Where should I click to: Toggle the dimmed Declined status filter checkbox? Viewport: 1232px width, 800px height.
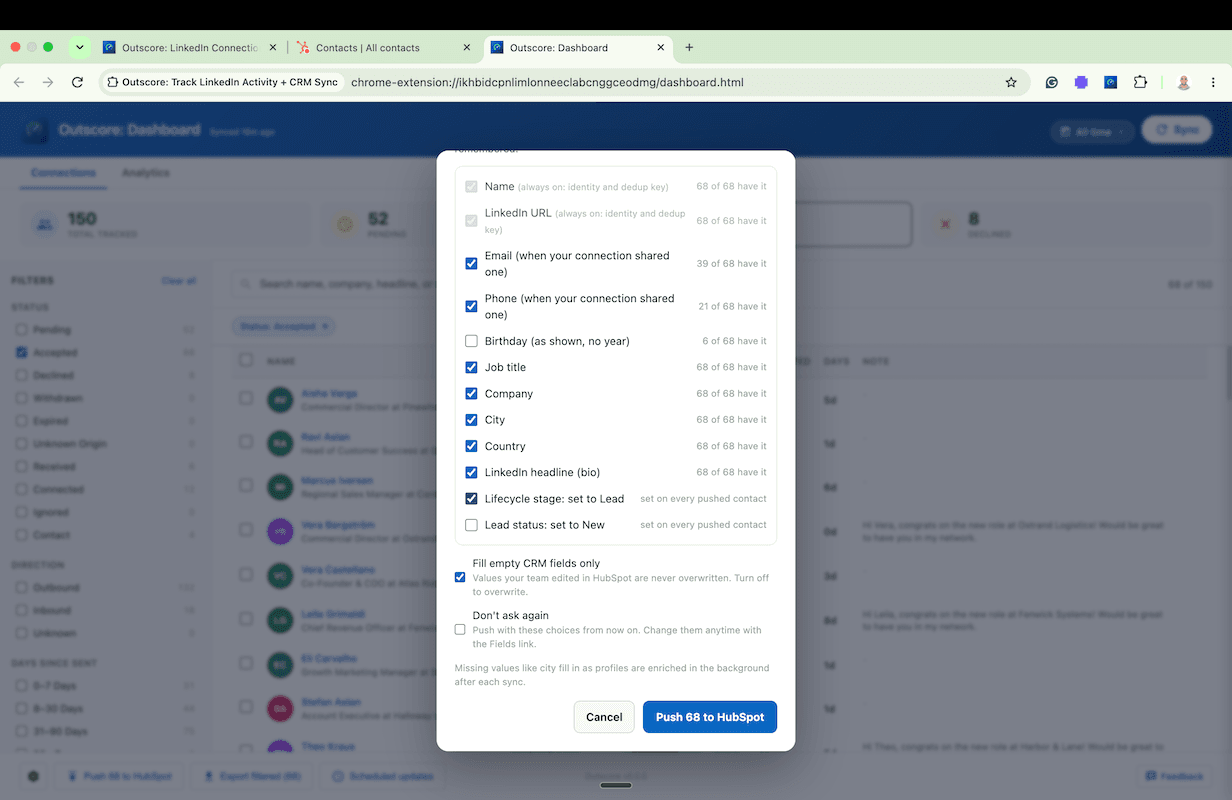click(x=22, y=375)
